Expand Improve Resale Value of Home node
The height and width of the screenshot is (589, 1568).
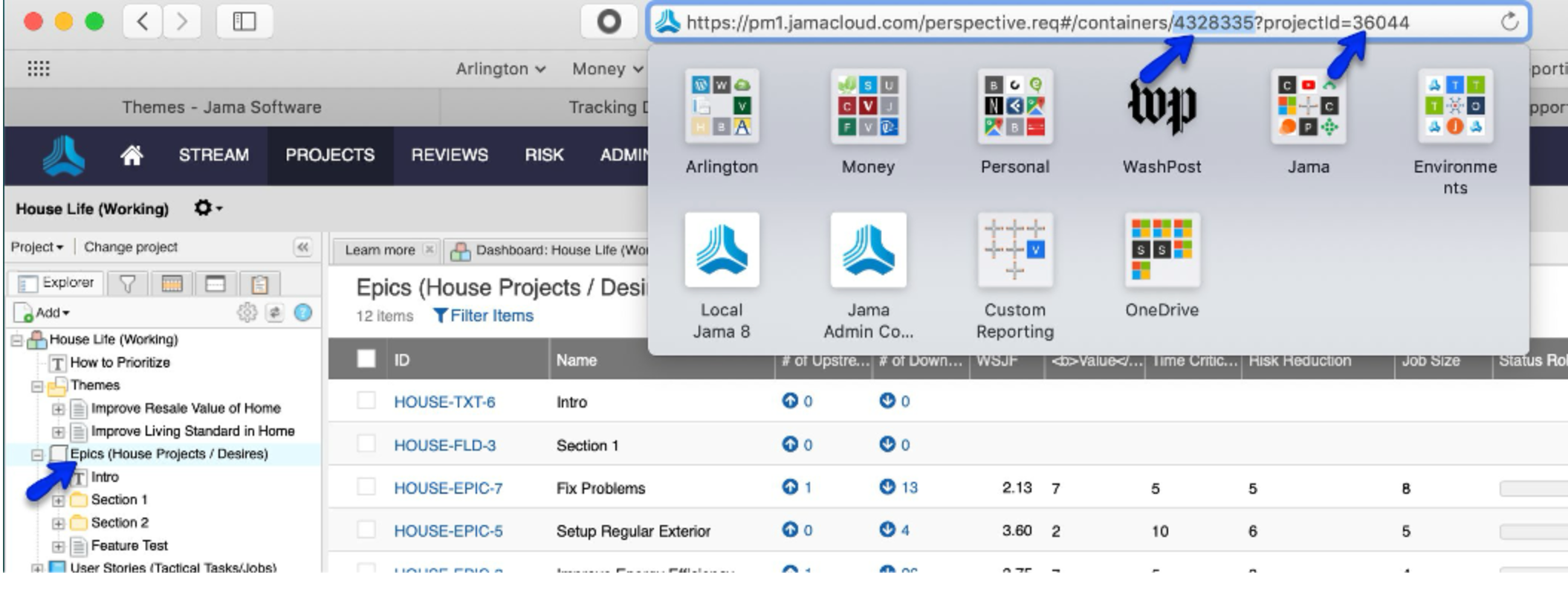pos(58,409)
